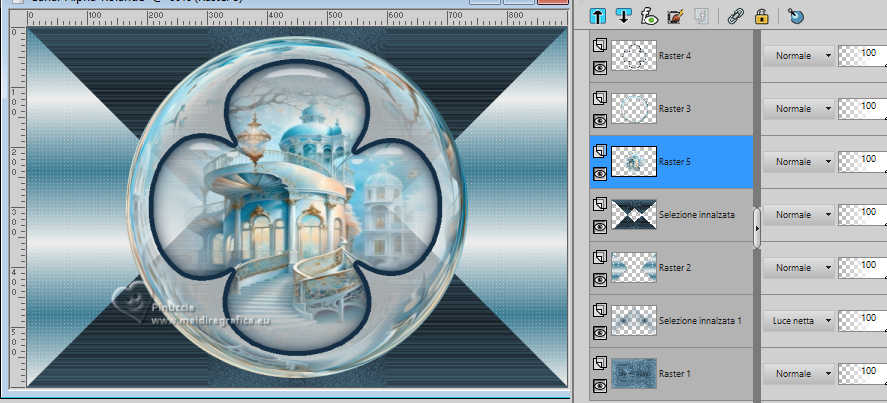
Task: Toggle visibility of the Raster 1 layer
Action: point(600,386)
